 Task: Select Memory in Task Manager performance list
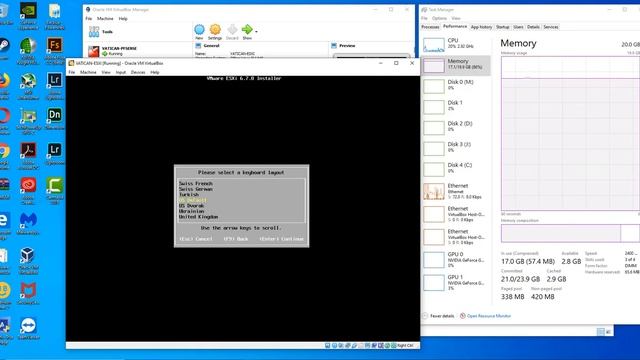point(456,65)
